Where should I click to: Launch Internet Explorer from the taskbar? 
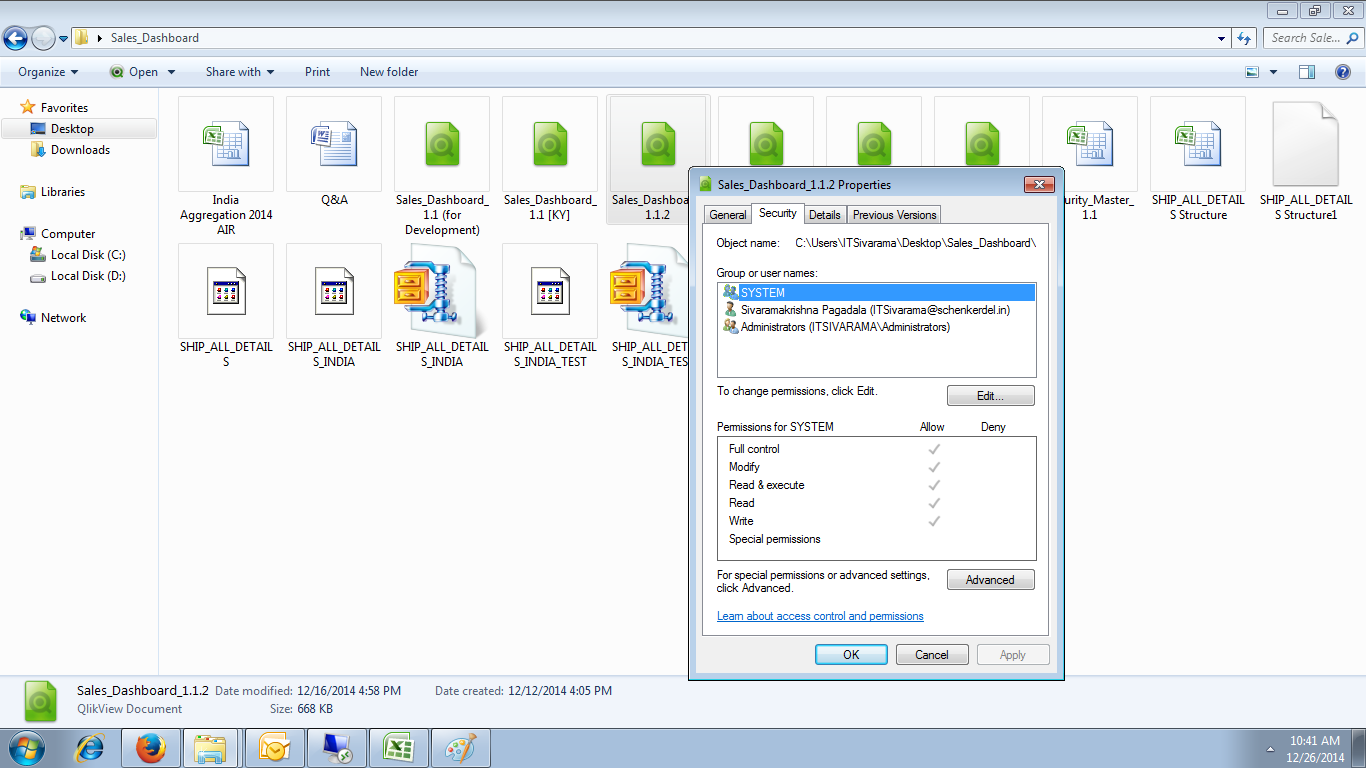(91, 748)
